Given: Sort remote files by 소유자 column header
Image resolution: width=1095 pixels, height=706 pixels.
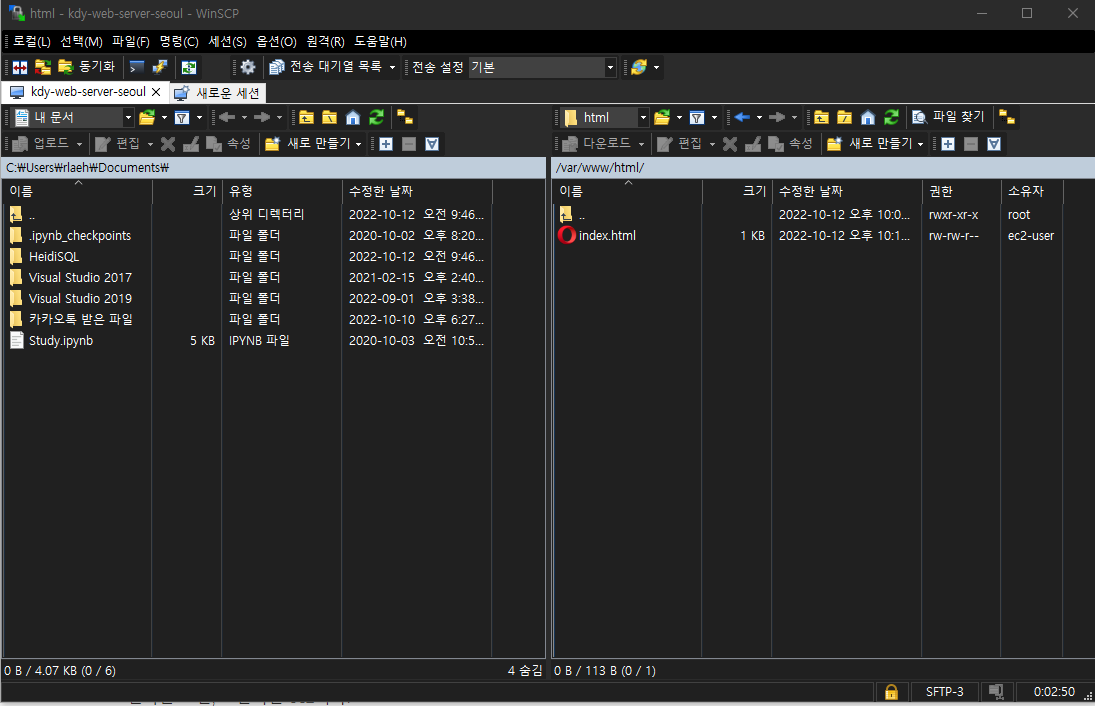Looking at the screenshot, I should [x=1031, y=191].
